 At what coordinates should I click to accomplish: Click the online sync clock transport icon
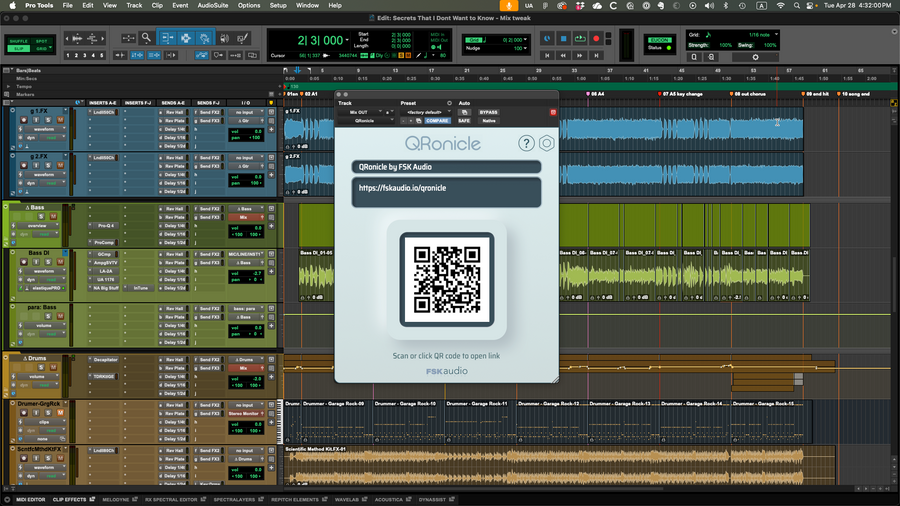pos(547,38)
